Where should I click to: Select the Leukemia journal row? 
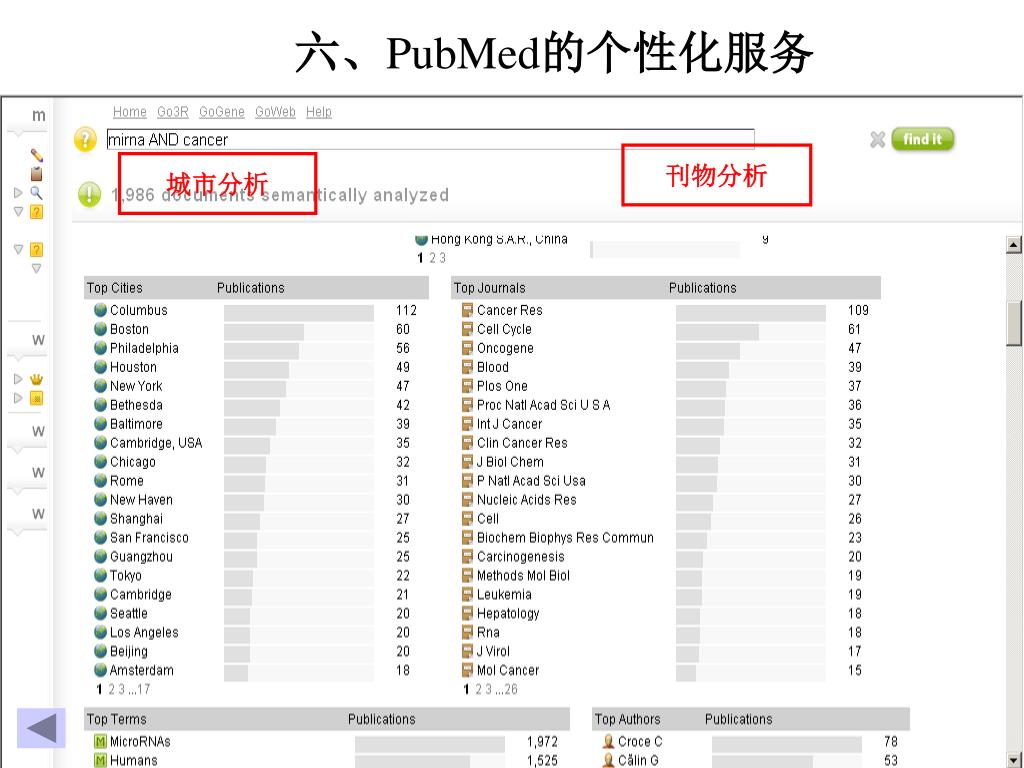tap(666, 594)
